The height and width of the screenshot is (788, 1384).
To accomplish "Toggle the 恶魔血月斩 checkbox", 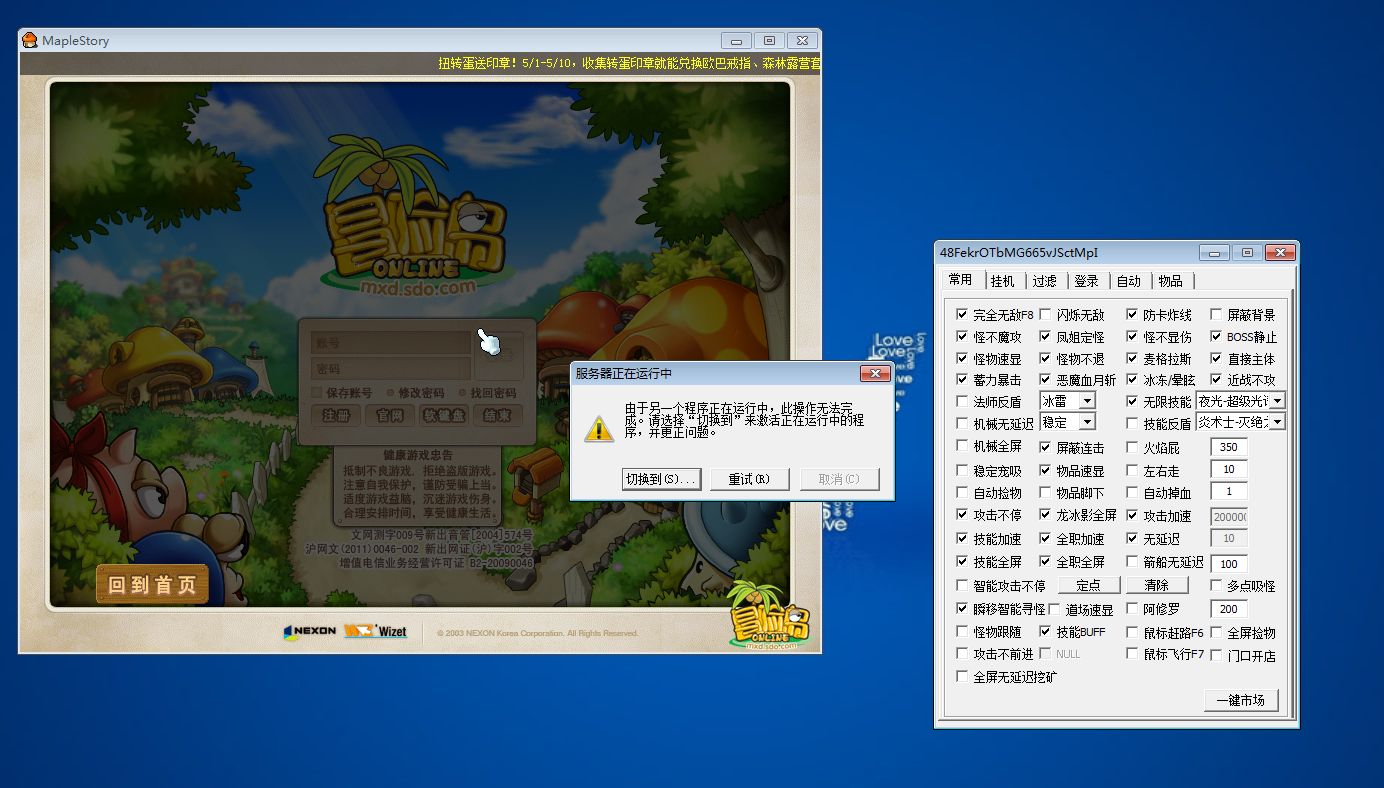I will [1045, 380].
